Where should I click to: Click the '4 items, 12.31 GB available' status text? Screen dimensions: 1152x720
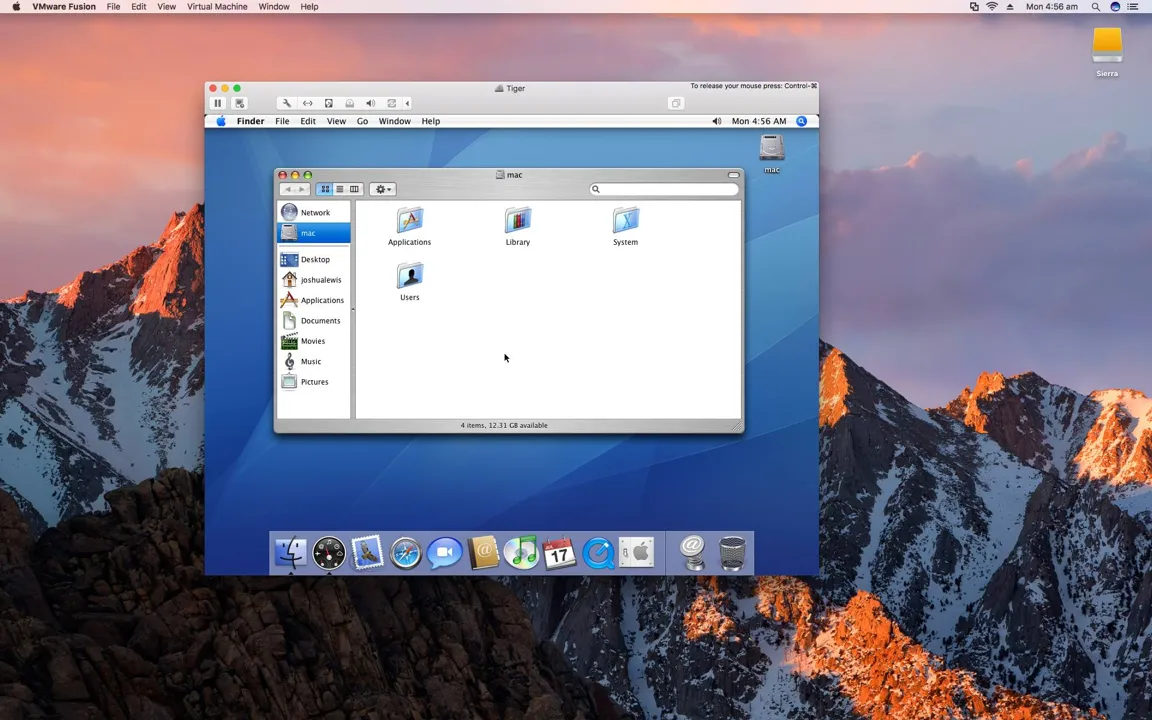[504, 425]
